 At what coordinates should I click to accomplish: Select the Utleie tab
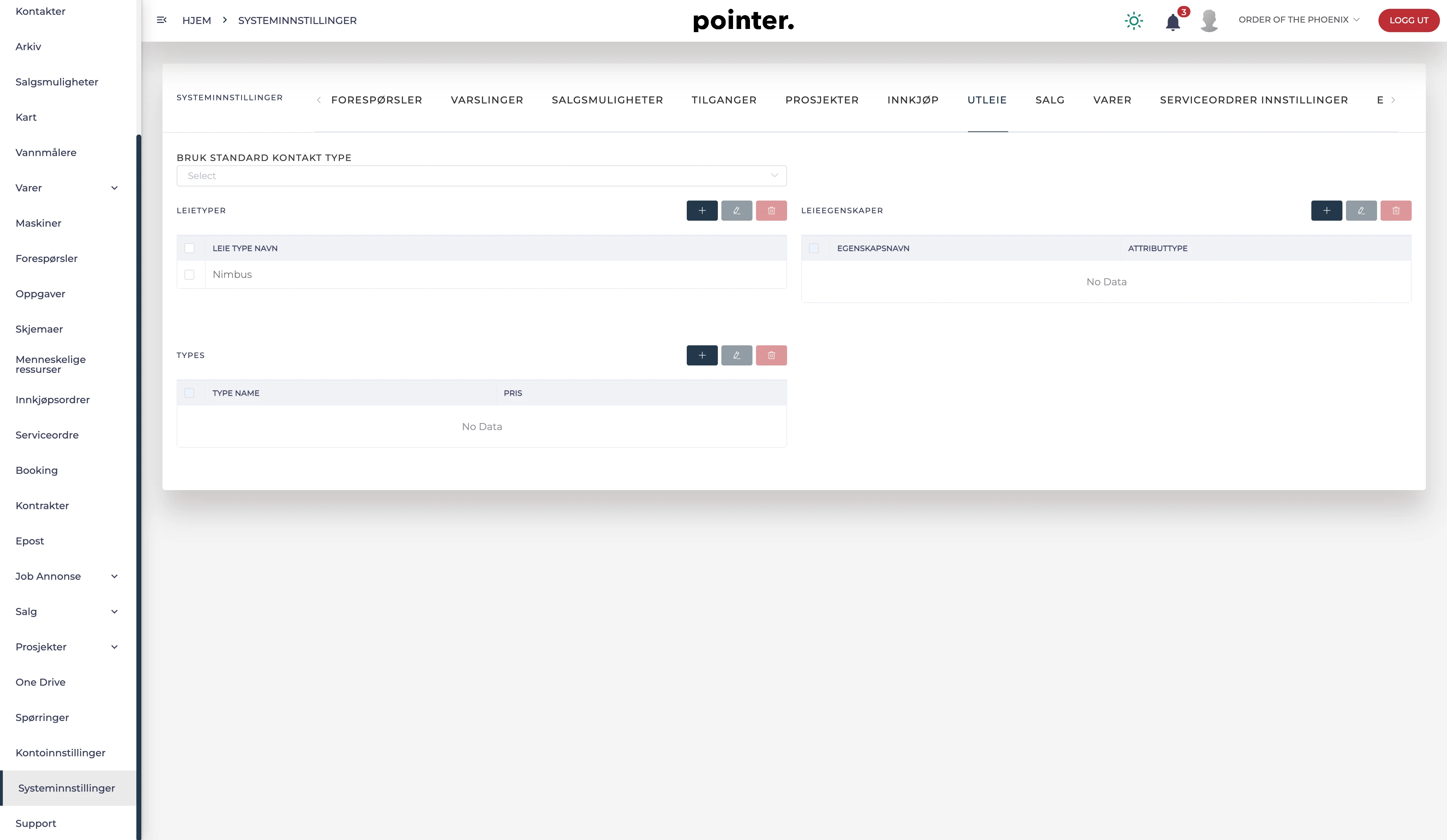[987, 100]
